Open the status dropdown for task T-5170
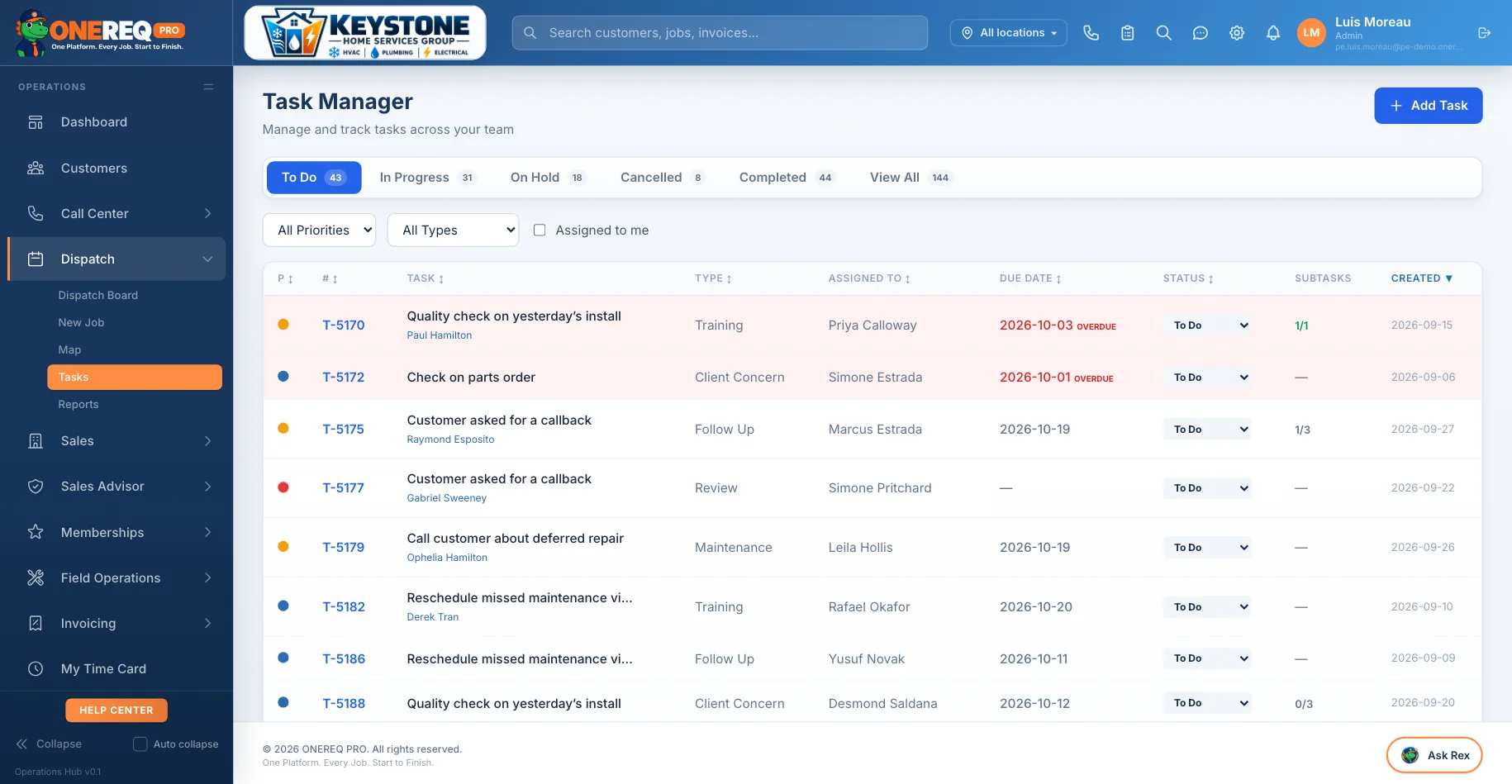The height and width of the screenshot is (784, 1512). tap(1207, 325)
